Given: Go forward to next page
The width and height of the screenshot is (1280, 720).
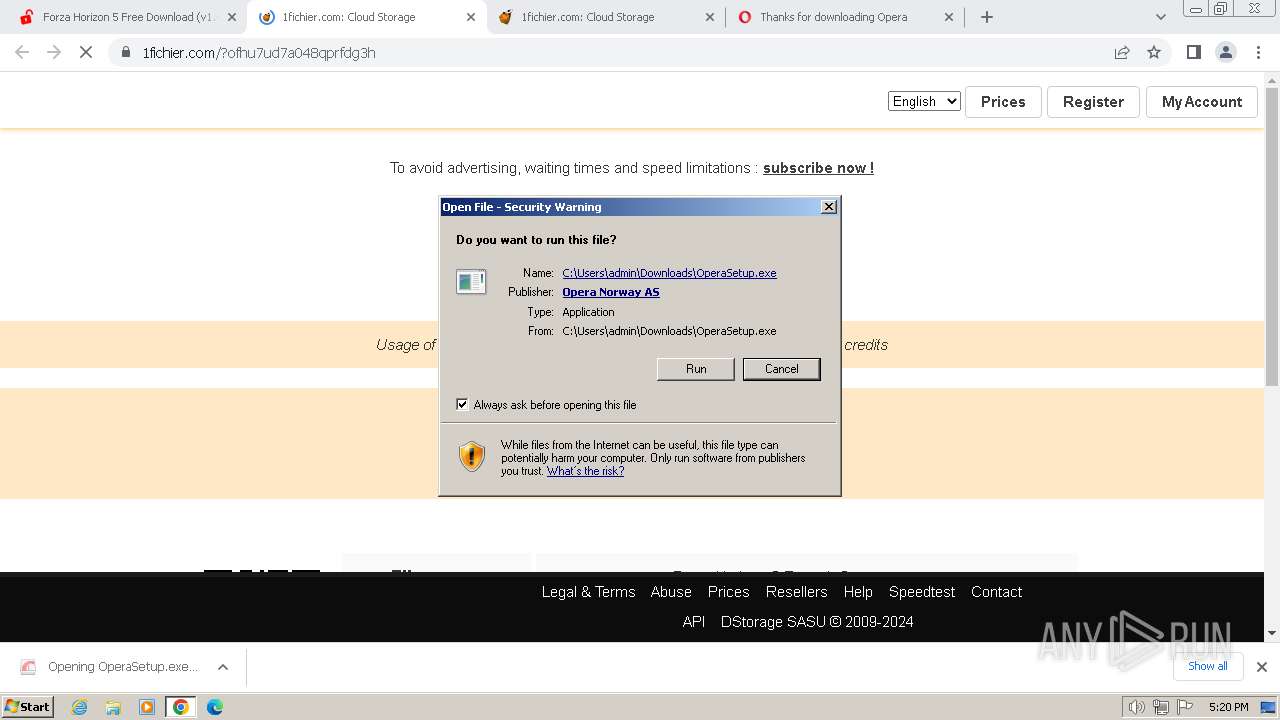Looking at the screenshot, I should [54, 52].
